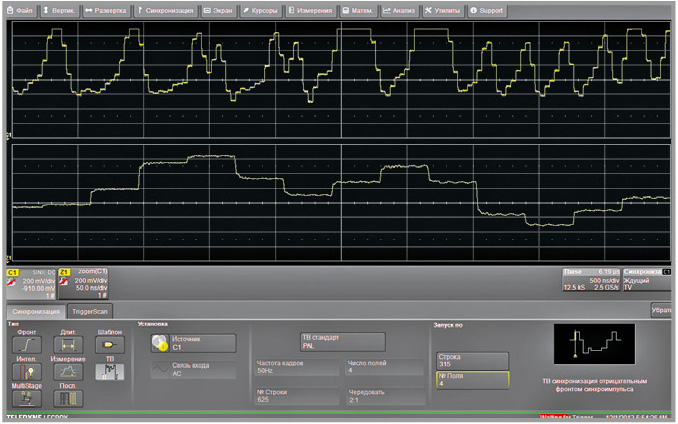Pick the MultiStage trigger icon

[x=27, y=397]
